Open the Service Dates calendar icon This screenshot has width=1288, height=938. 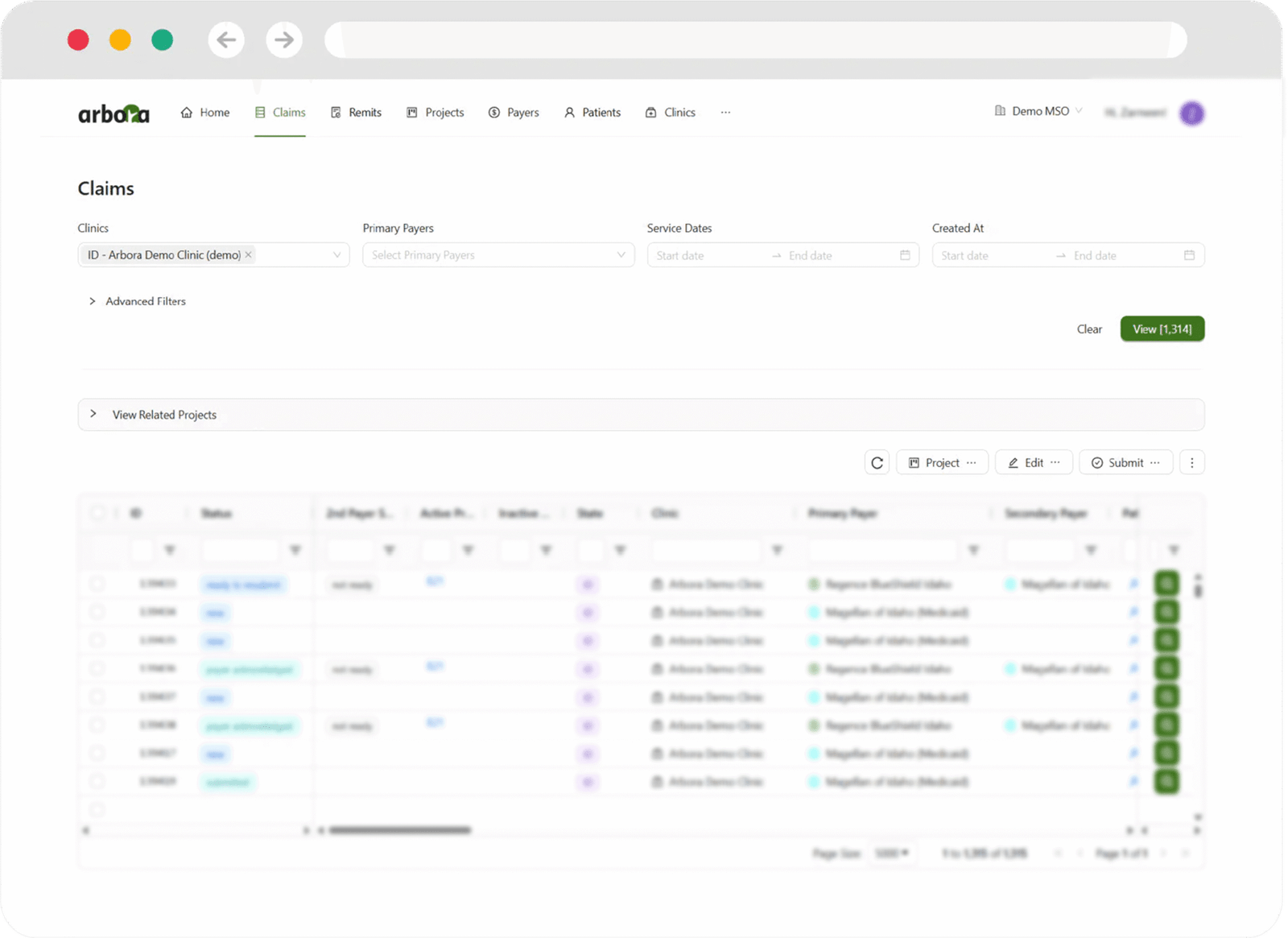(905, 255)
